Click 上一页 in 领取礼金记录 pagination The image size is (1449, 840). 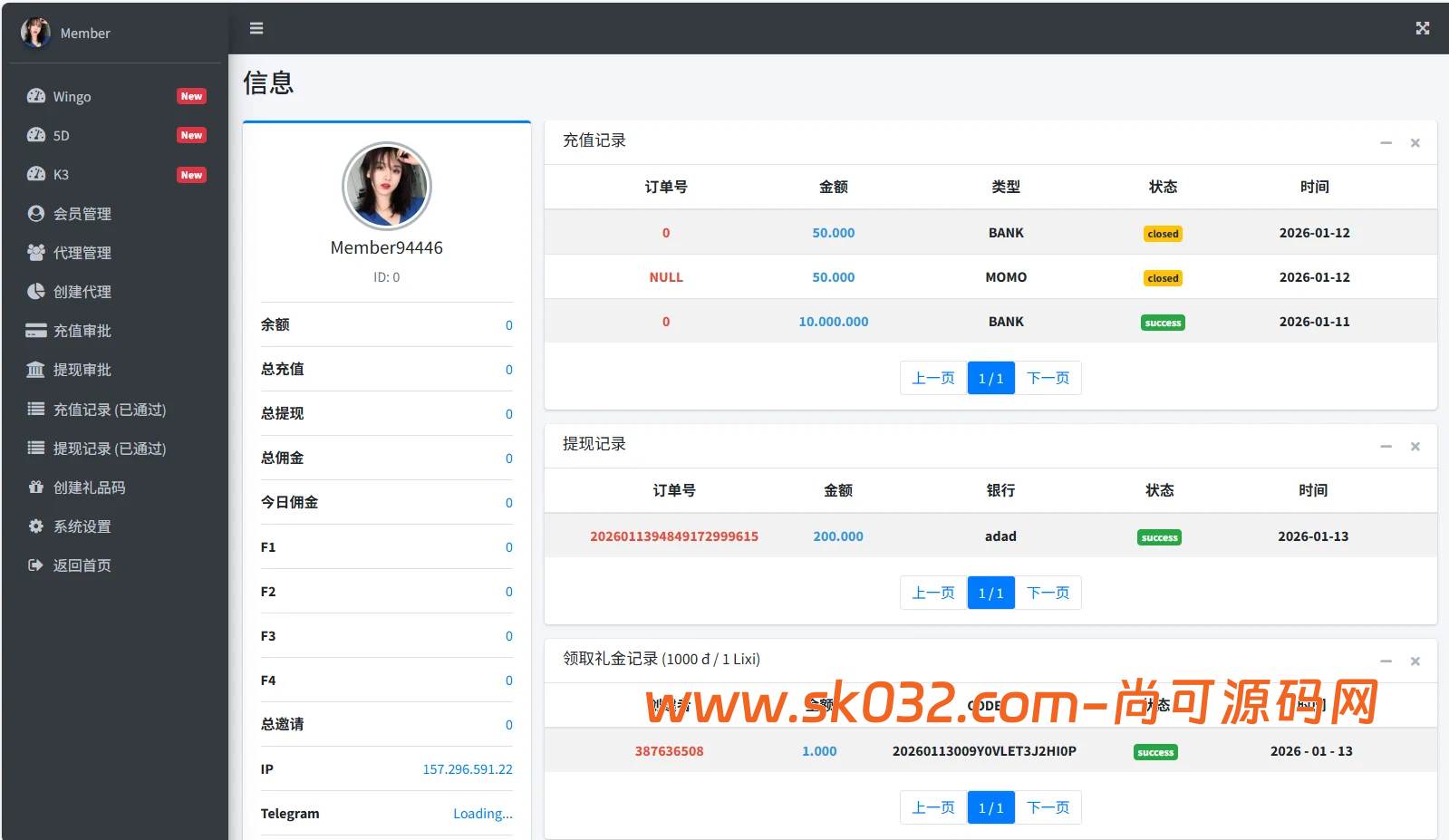point(933,807)
